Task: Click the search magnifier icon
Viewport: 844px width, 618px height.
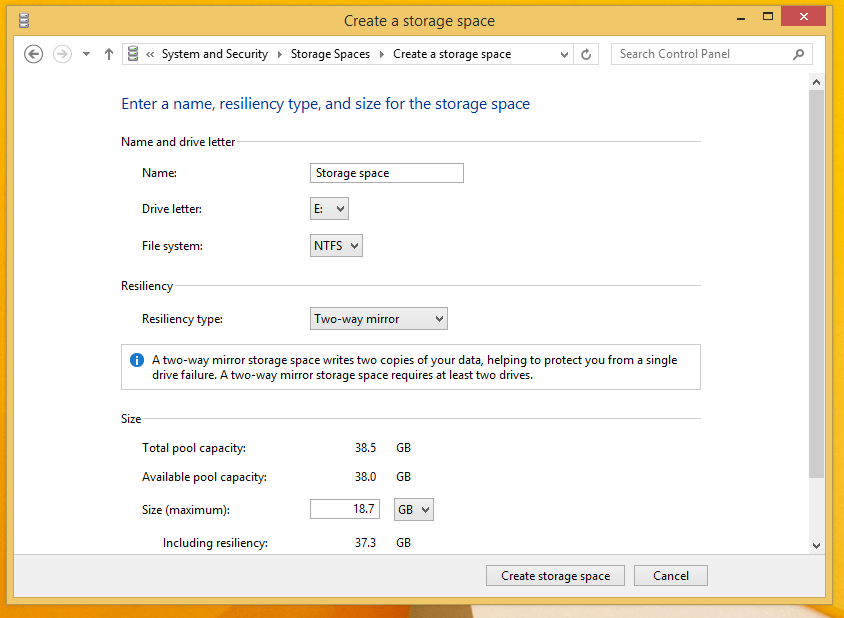Action: click(x=799, y=54)
